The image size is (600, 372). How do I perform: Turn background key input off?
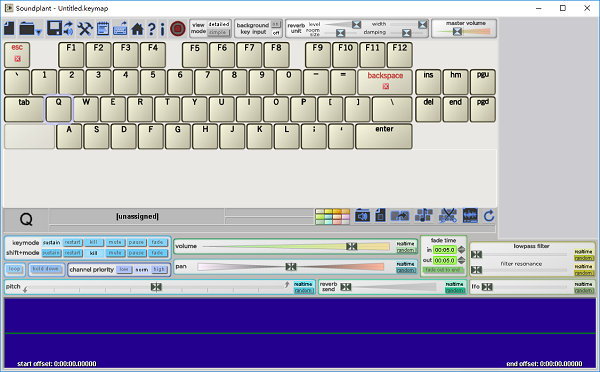[276, 33]
